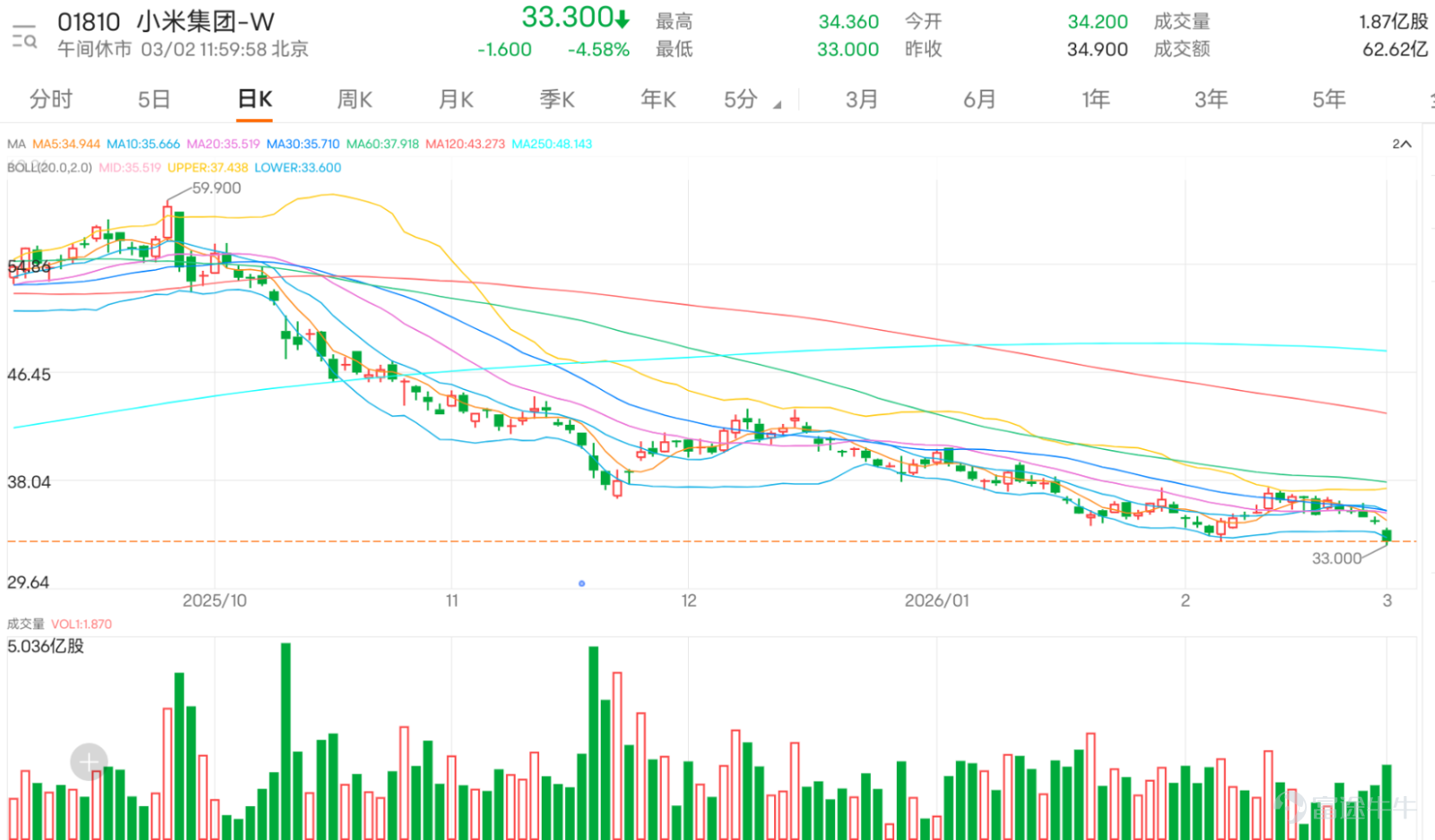This screenshot has width=1435, height=840.
Task: Click the stock name 小米集团-W
Action: [x=205, y=22]
